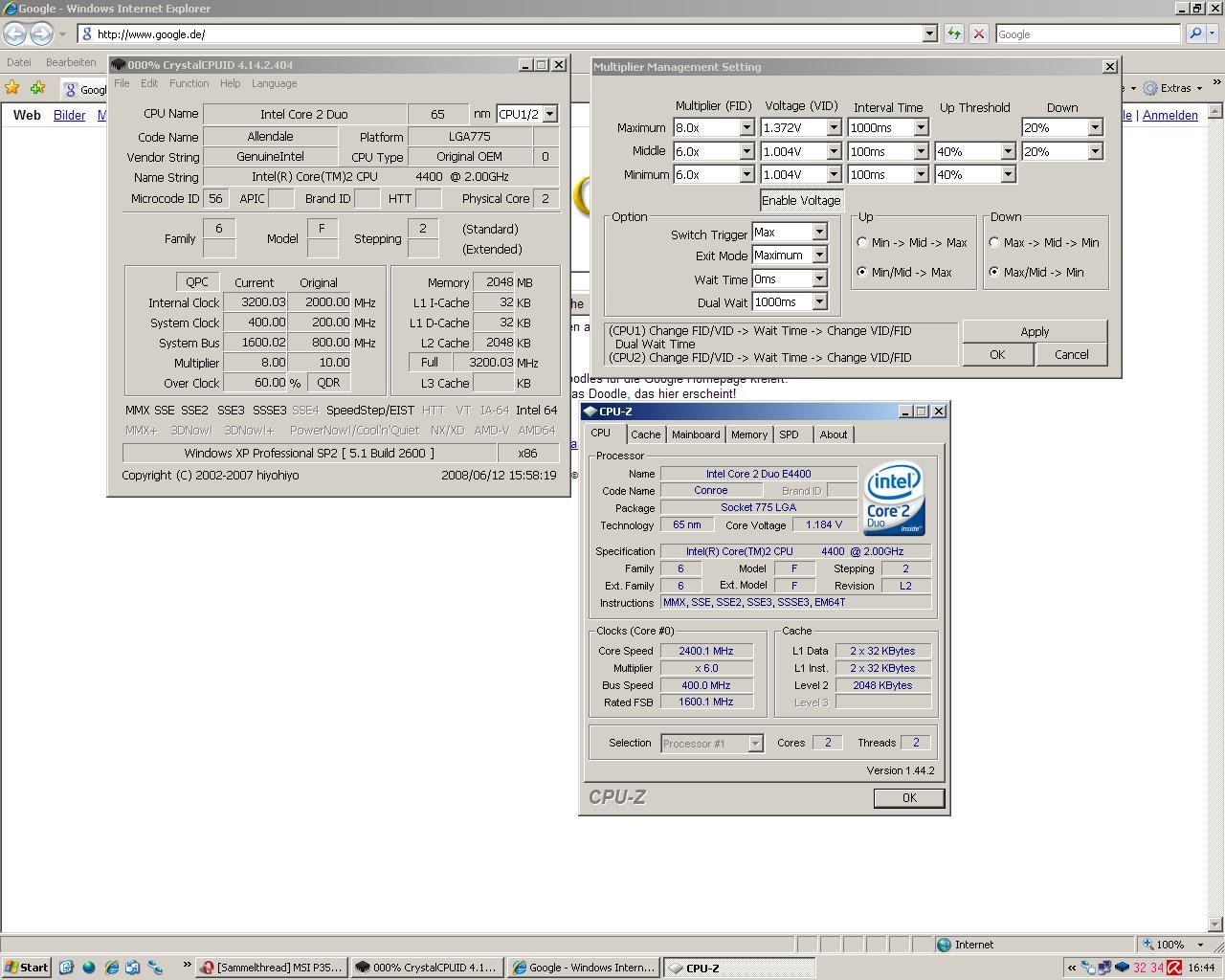Click the Bilder link on Google page

(69, 115)
